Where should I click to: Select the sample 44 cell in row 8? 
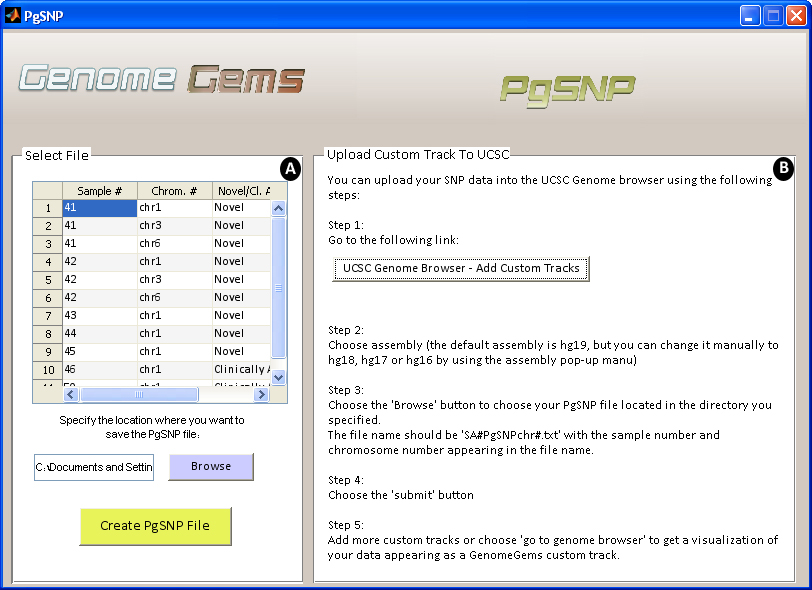pyautogui.click(x=99, y=334)
